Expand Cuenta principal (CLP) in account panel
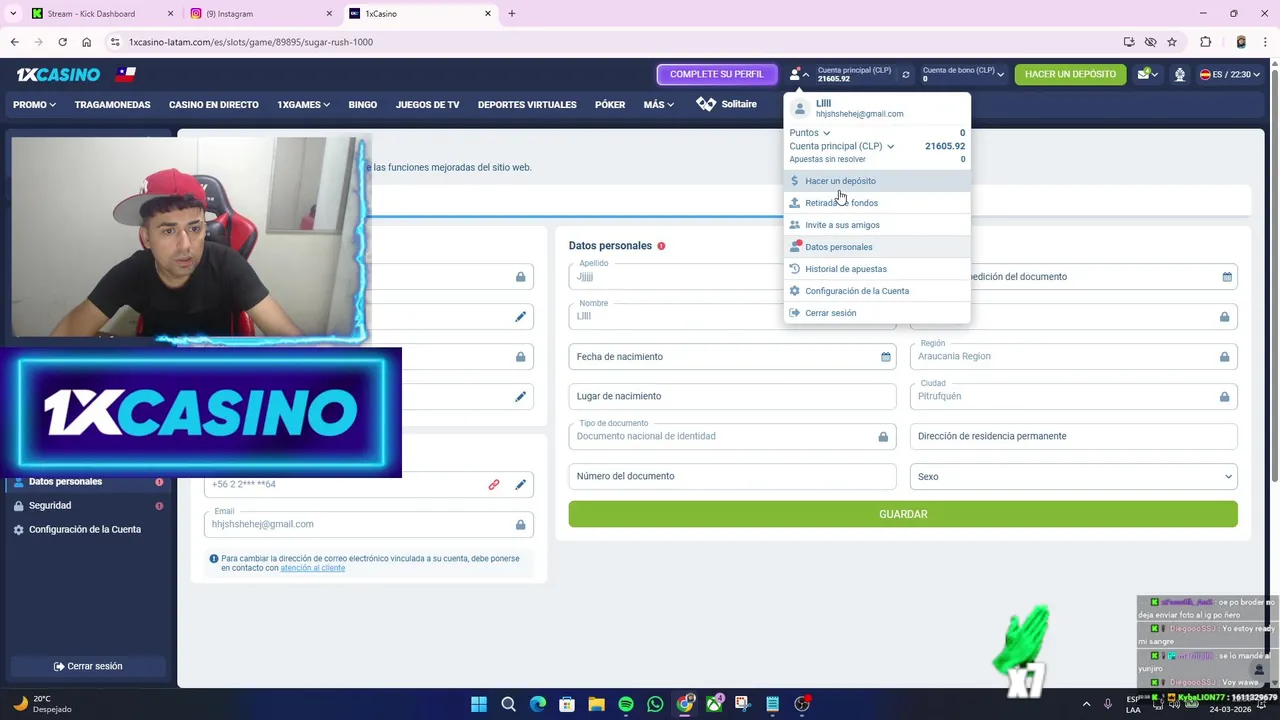 (841, 146)
